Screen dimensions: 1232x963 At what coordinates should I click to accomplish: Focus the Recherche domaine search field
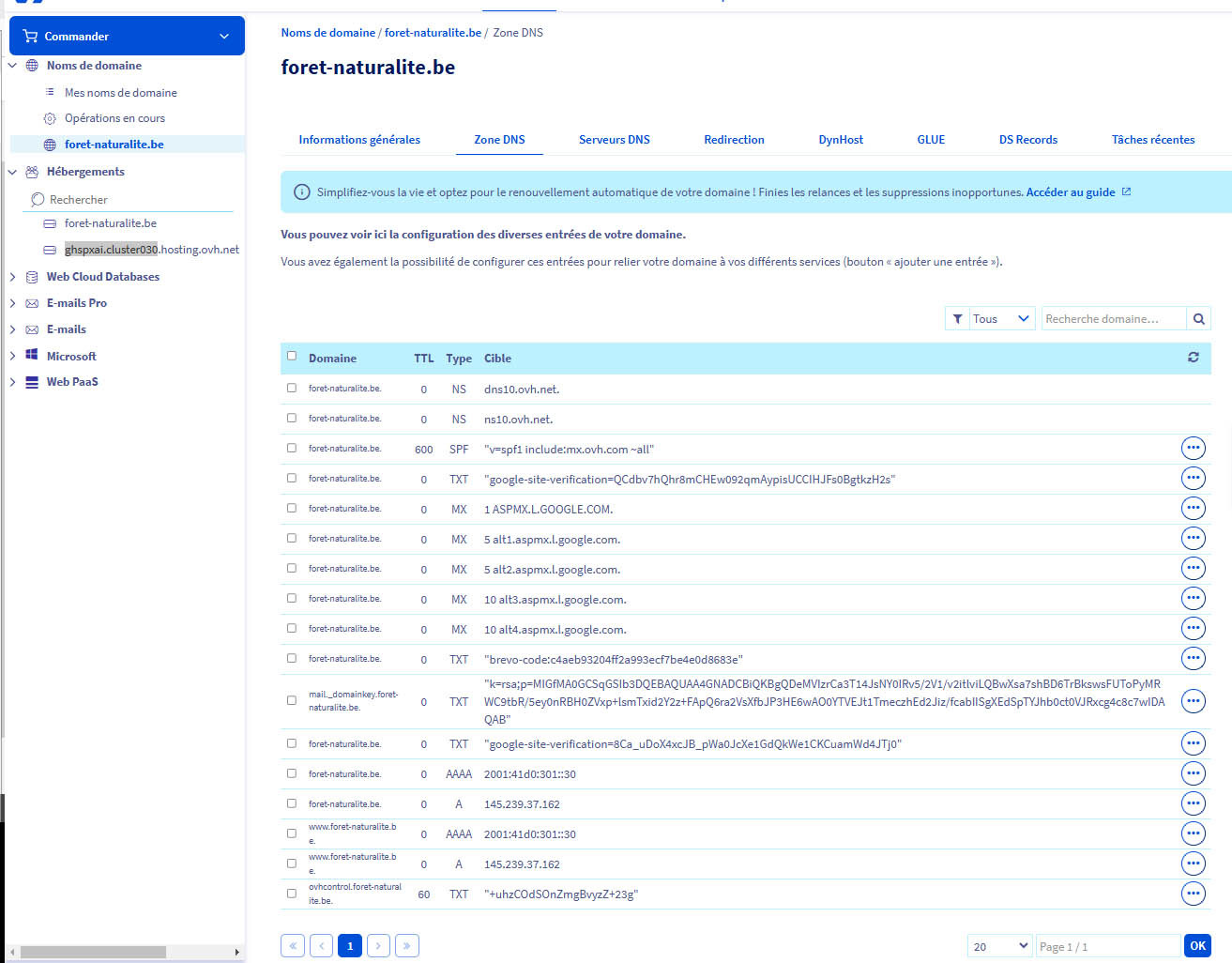tap(1113, 319)
